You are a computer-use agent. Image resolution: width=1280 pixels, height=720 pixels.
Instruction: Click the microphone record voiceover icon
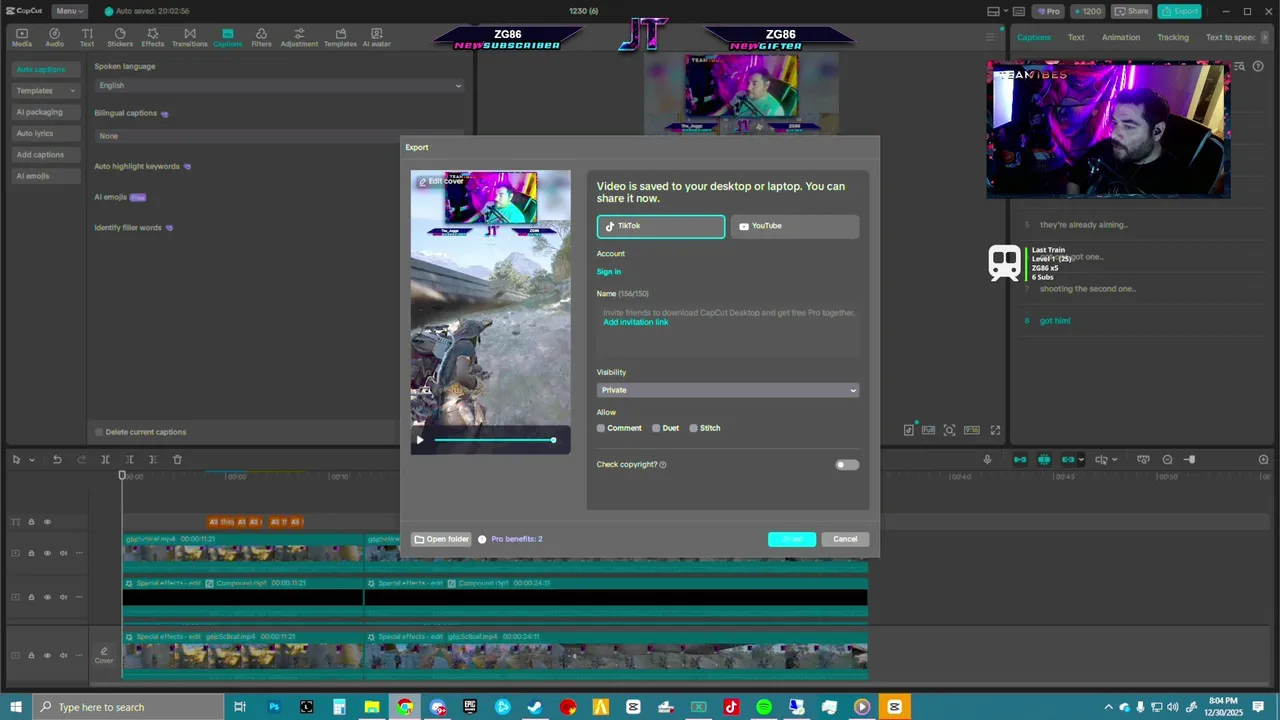[987, 460]
